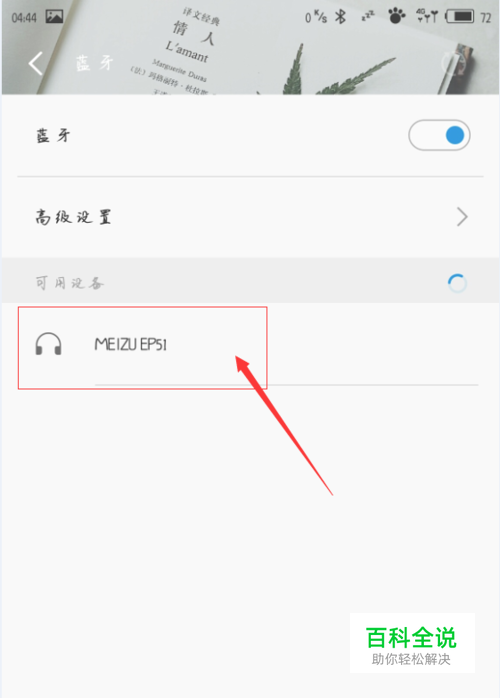Tap the network speed indicator

316,17
